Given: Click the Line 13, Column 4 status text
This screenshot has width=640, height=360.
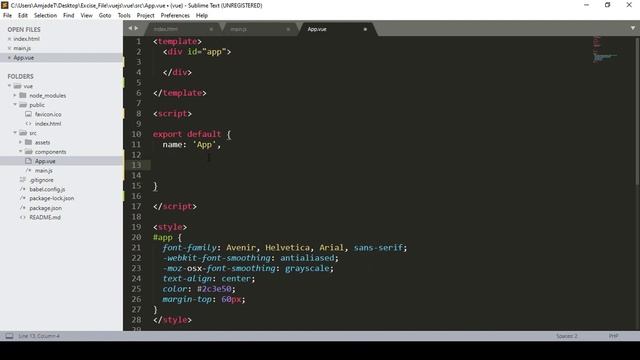Looking at the screenshot, I should (x=39, y=336).
